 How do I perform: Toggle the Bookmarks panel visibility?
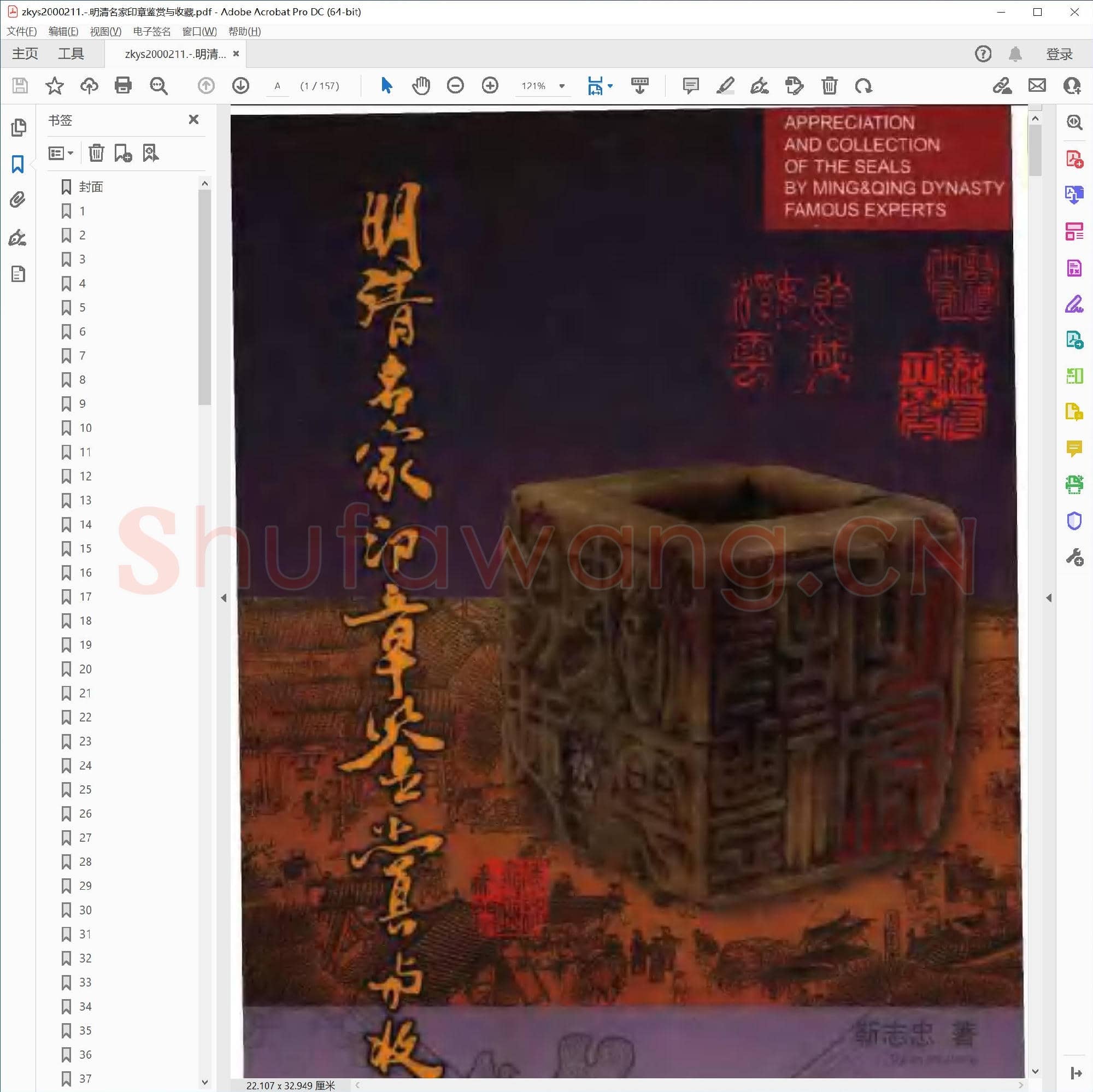coord(17,164)
